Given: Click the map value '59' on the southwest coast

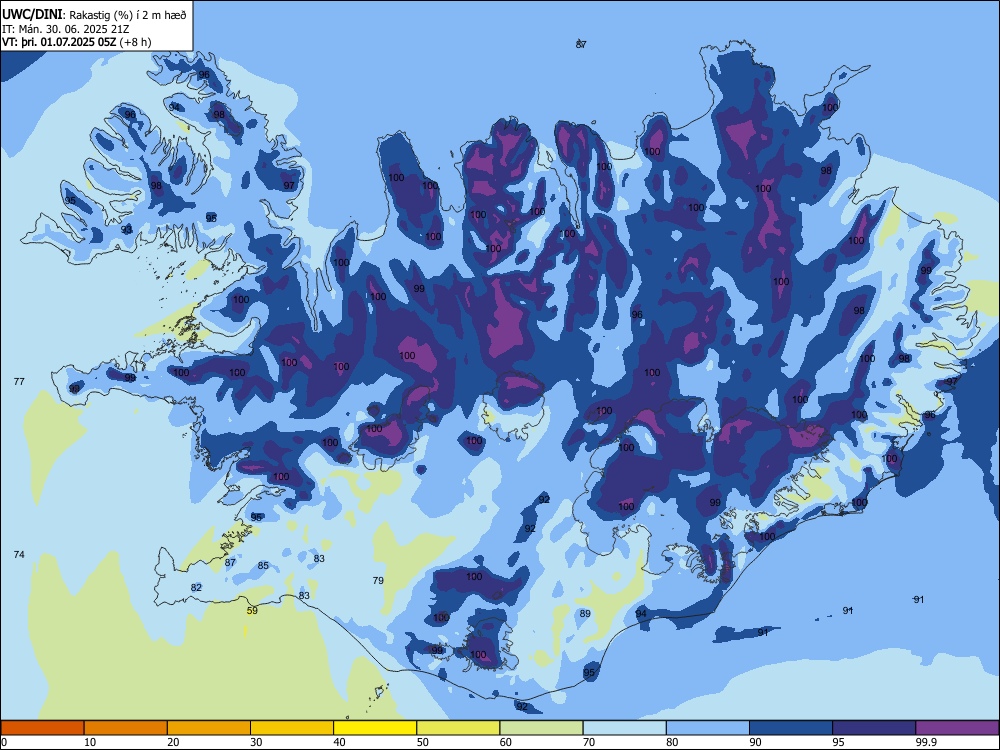Looking at the screenshot, I should 252,610.
